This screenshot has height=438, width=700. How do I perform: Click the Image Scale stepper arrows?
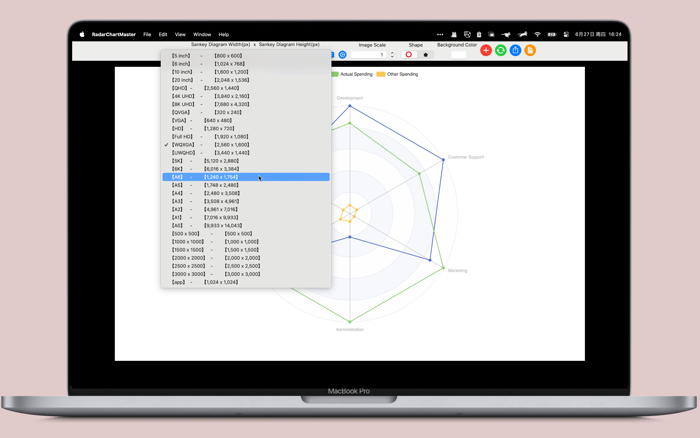point(392,54)
